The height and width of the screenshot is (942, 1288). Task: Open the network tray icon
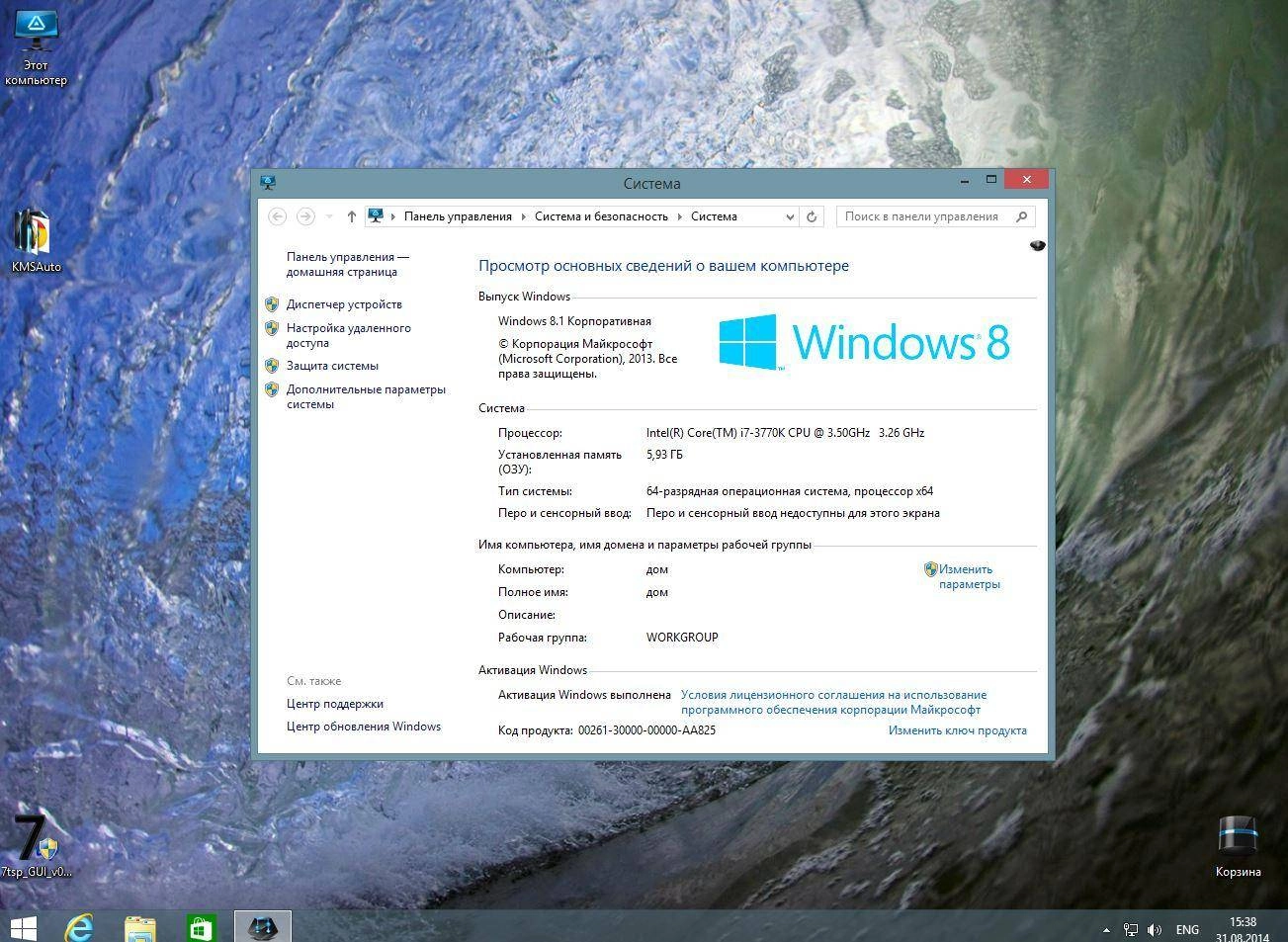[x=1131, y=930]
